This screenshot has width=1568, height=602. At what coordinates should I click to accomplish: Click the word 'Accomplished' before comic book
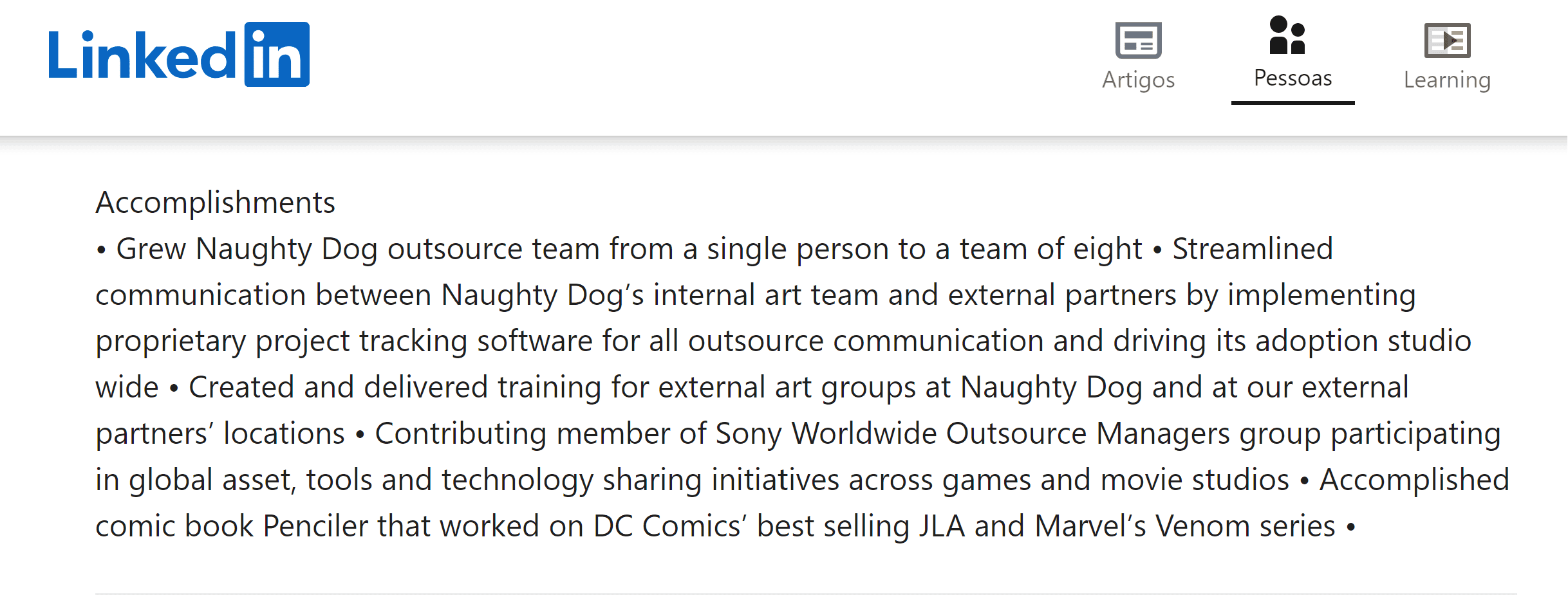[1414, 480]
